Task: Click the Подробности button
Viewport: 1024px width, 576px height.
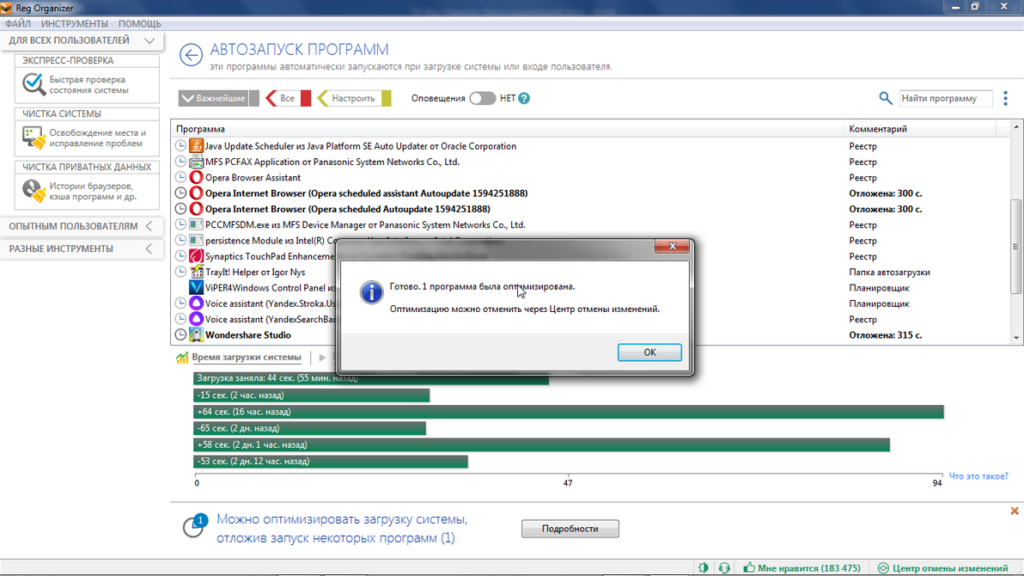Action: (x=569, y=528)
